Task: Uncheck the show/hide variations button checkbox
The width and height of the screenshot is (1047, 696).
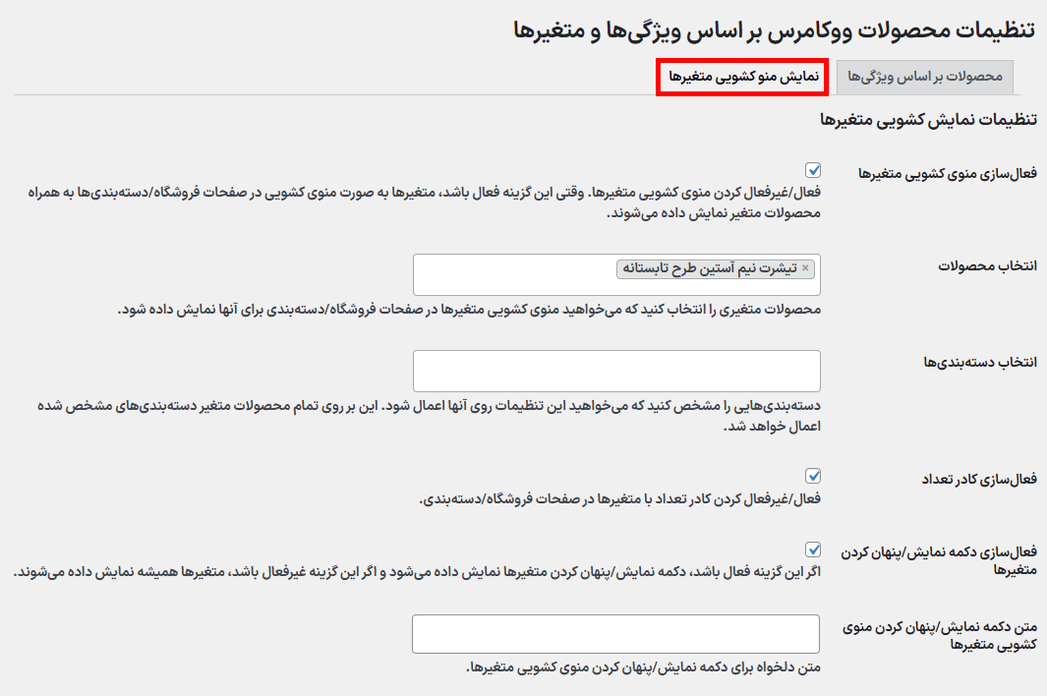Action: click(x=813, y=549)
